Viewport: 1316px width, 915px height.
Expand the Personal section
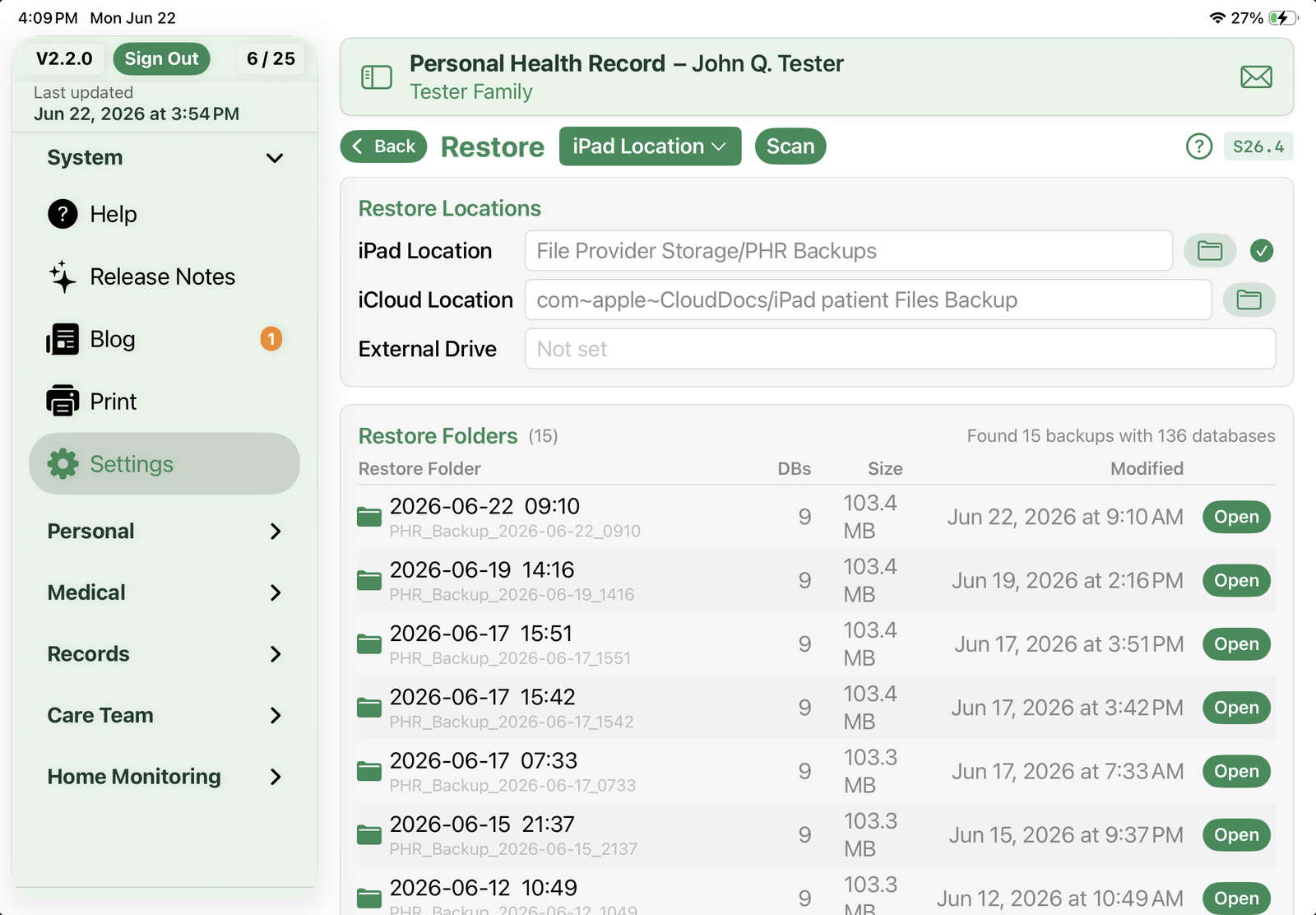pos(164,532)
